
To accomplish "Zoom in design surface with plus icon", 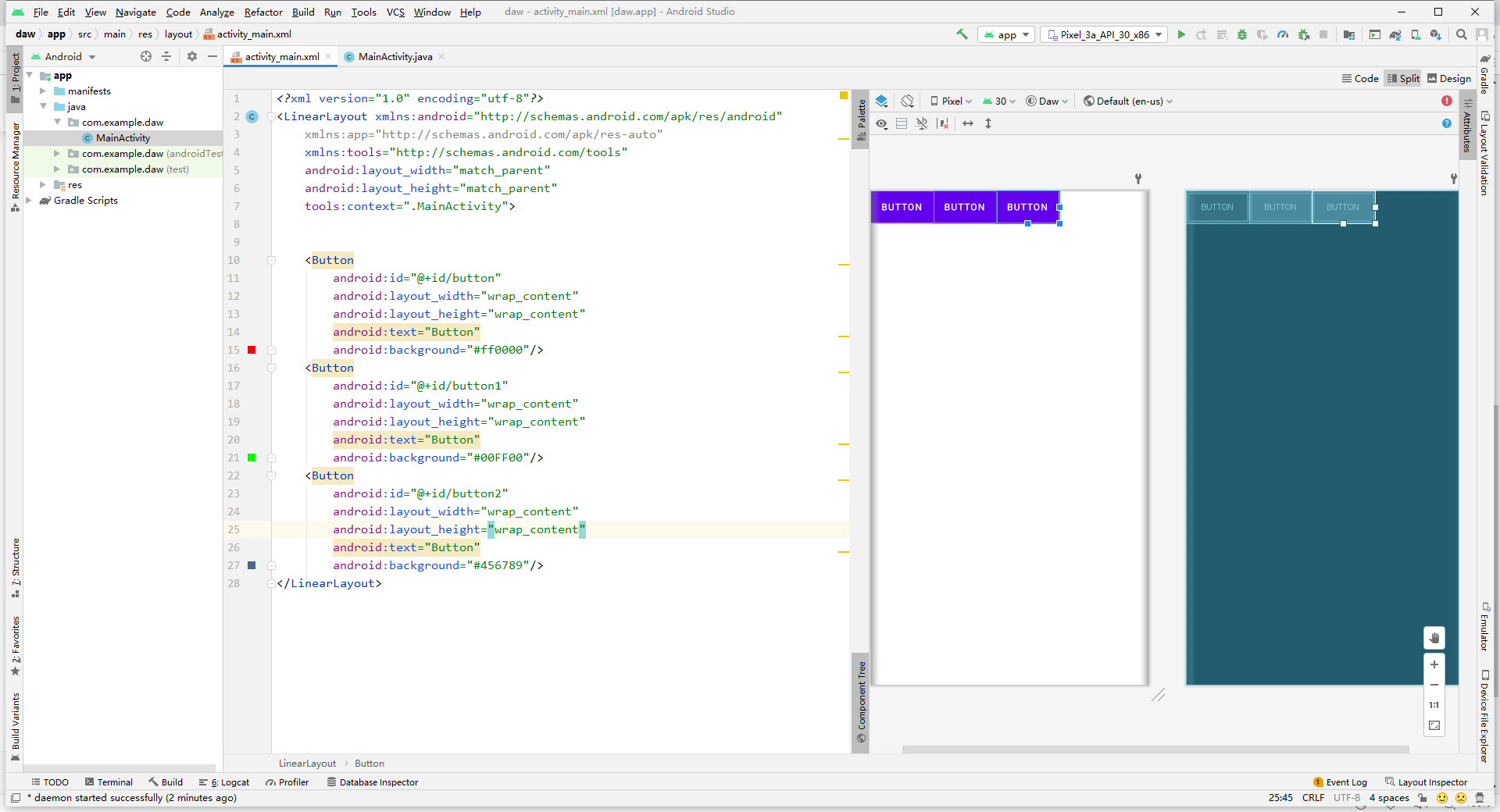I will [1434, 664].
